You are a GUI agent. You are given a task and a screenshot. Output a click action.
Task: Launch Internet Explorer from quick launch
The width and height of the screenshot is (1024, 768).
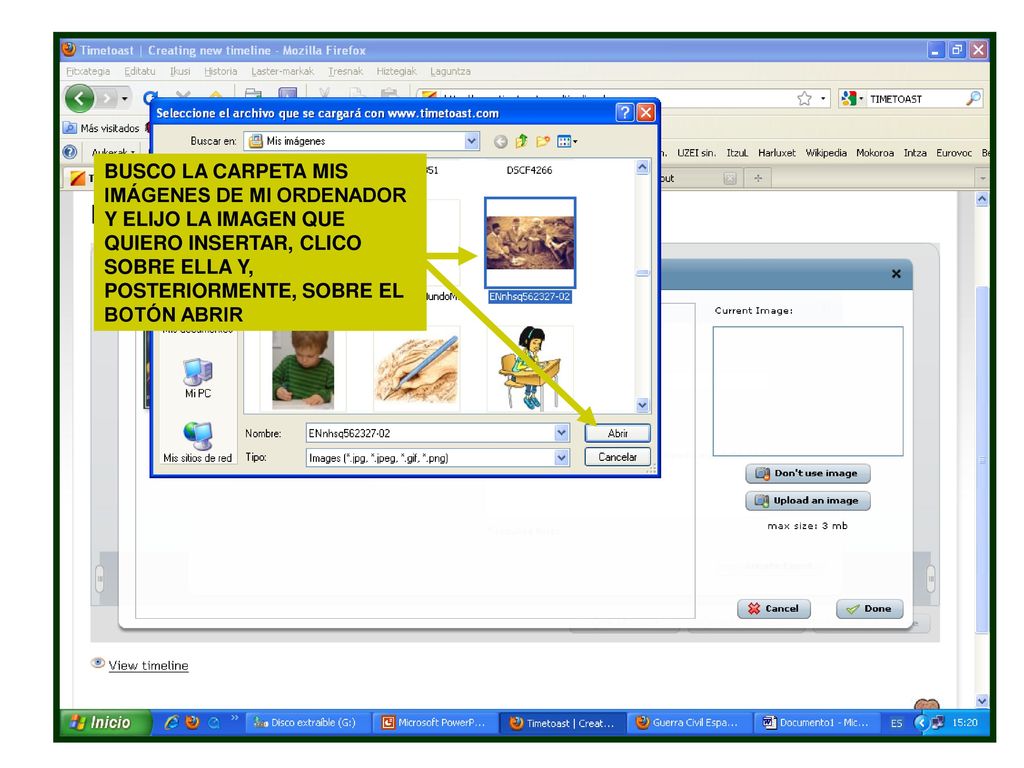click(171, 722)
